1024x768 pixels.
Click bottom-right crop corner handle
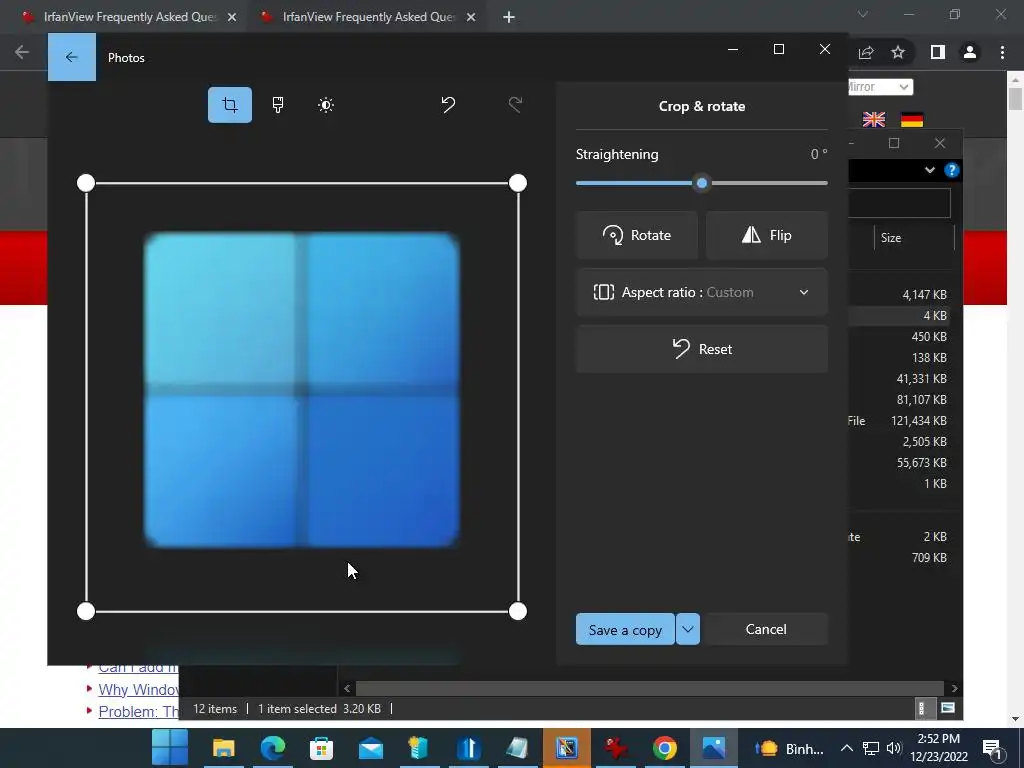coord(518,611)
